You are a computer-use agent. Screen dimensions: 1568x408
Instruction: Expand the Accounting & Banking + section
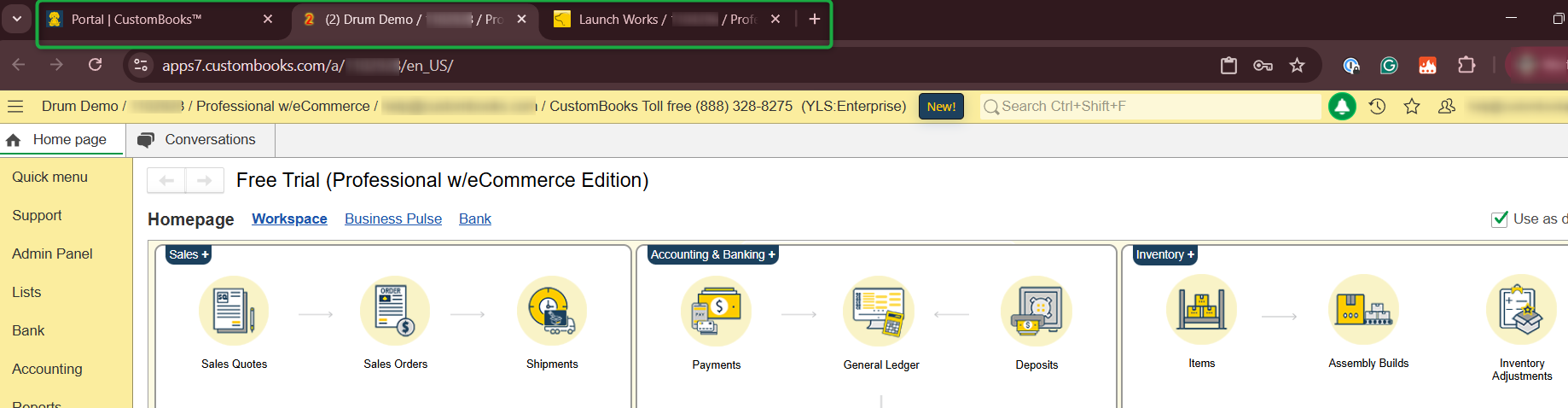(x=712, y=254)
